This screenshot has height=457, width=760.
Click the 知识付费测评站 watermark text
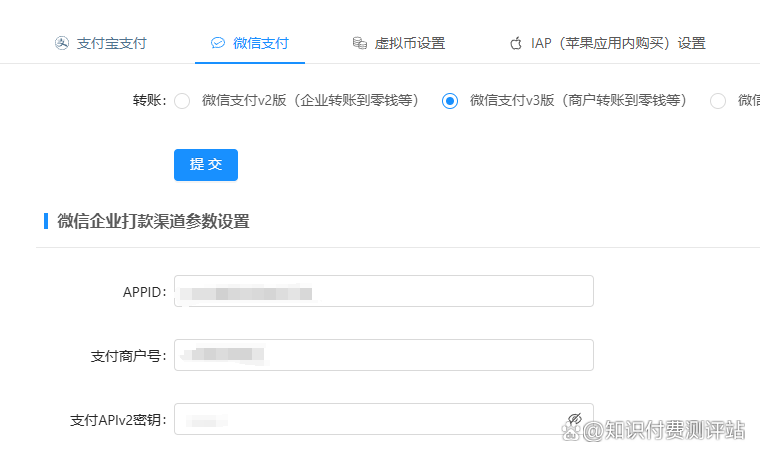tap(666, 431)
